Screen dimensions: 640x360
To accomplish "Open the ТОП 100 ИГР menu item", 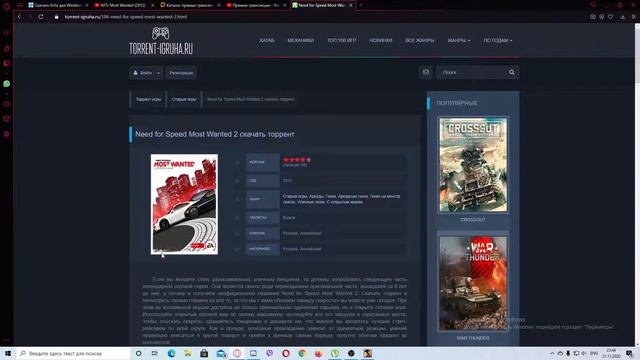I will tap(342, 40).
